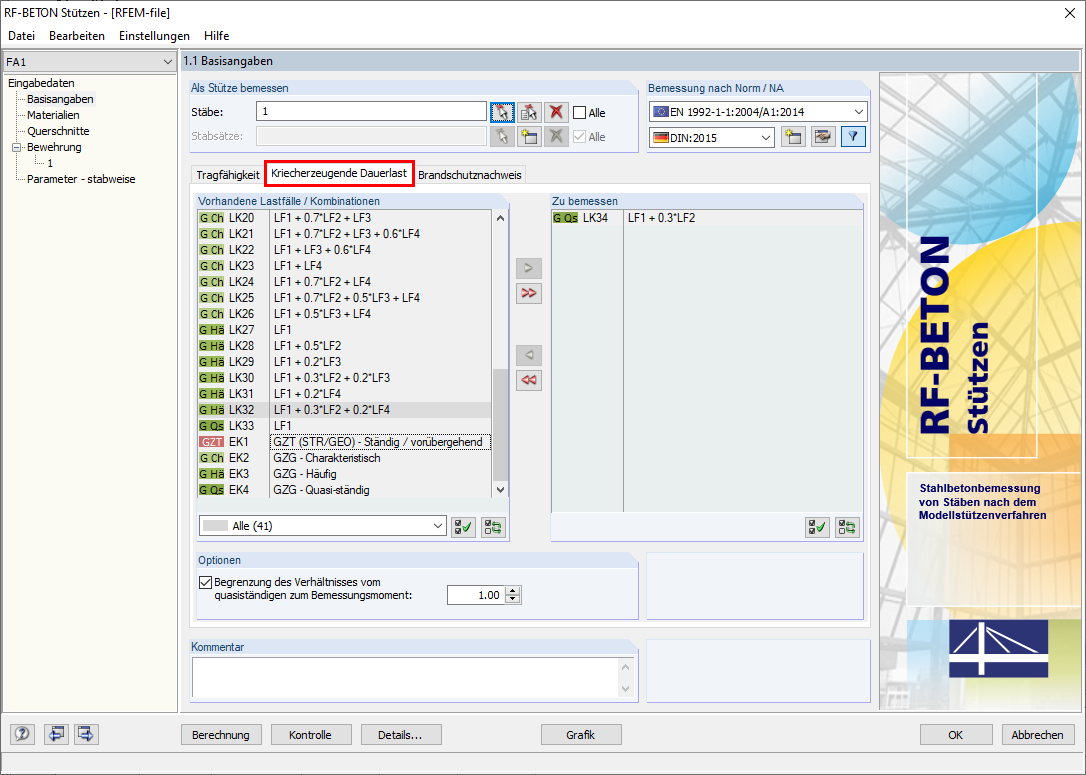Invert load case selection with invert icon
Viewport: 1086px width, 775px height.
pos(492,526)
